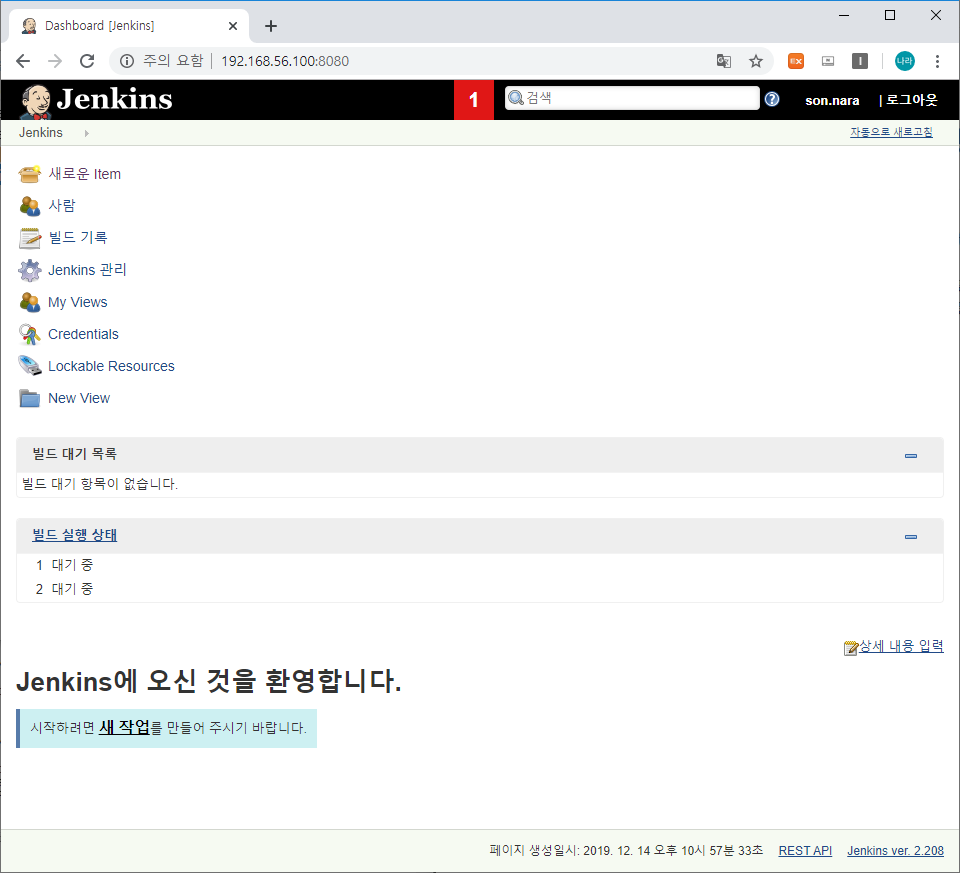The image size is (960, 873).
Task: Open the Credentials link
Action: coord(83,334)
